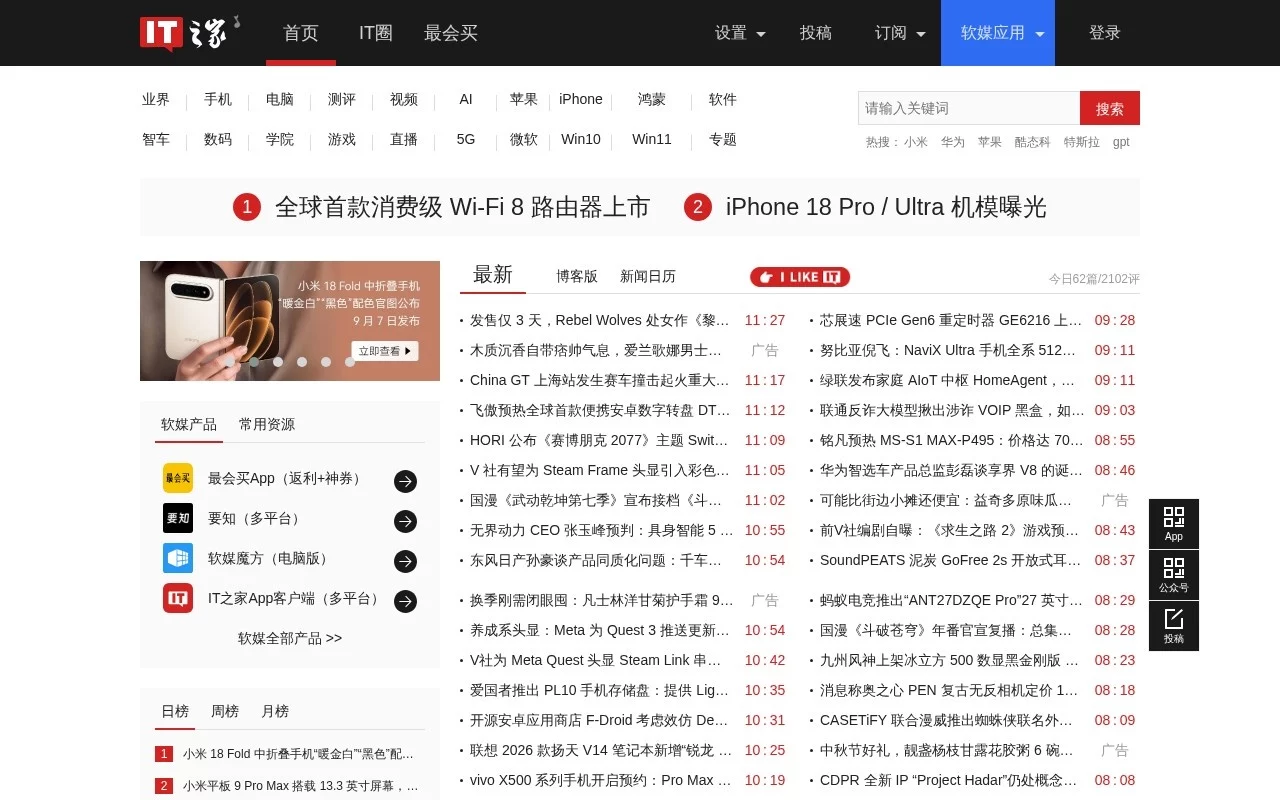Open the AI category
The image size is (1280, 800).
[466, 99]
